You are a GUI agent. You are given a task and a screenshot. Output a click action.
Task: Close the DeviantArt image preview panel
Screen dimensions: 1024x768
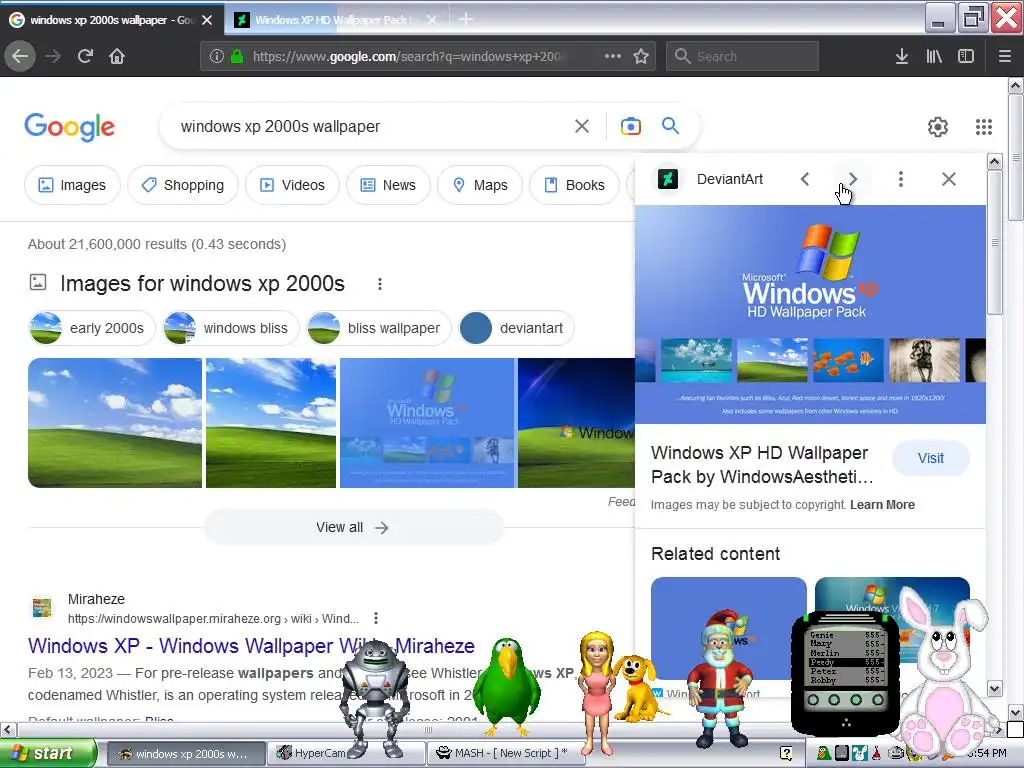(949, 179)
